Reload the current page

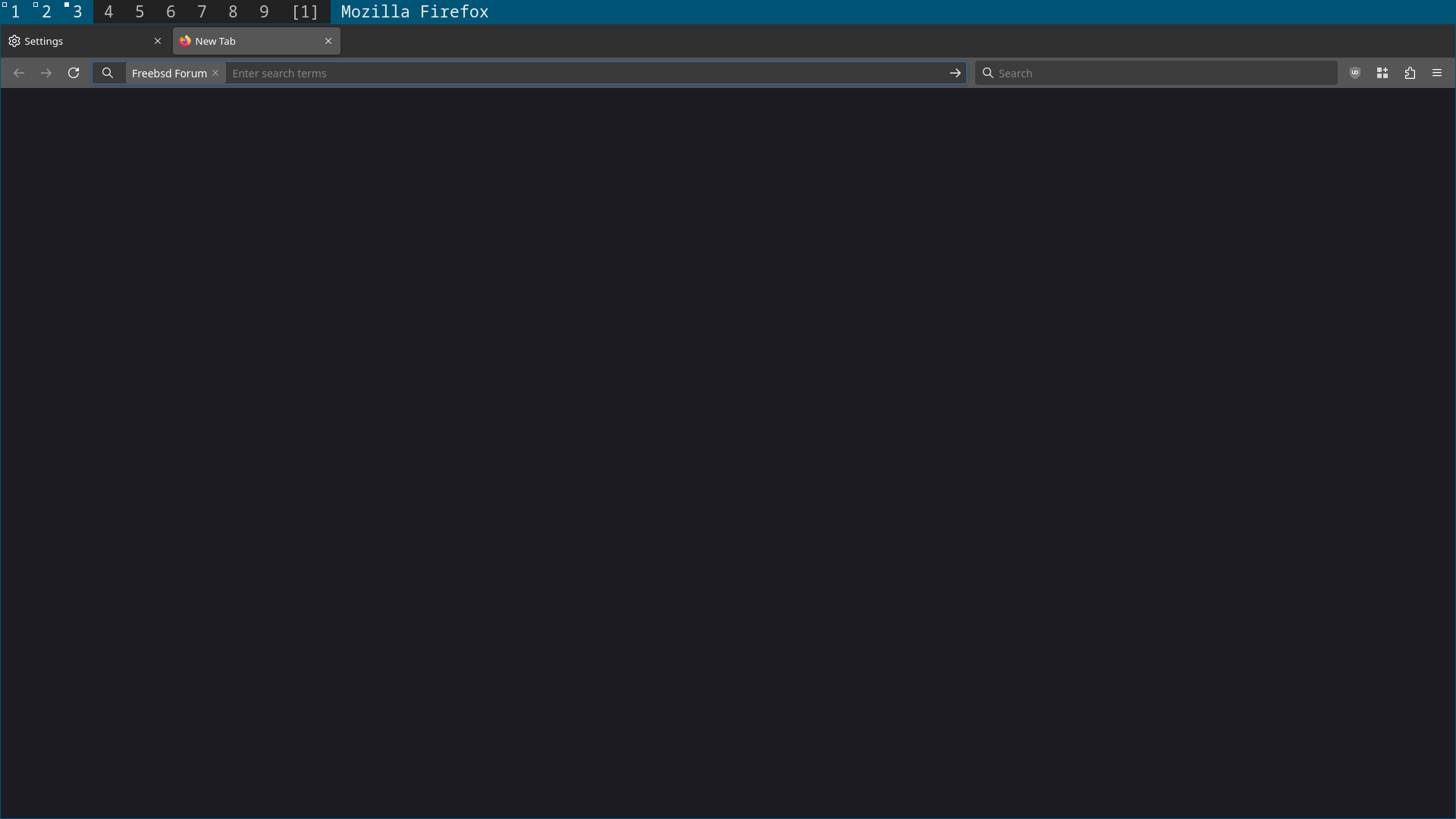(x=74, y=73)
